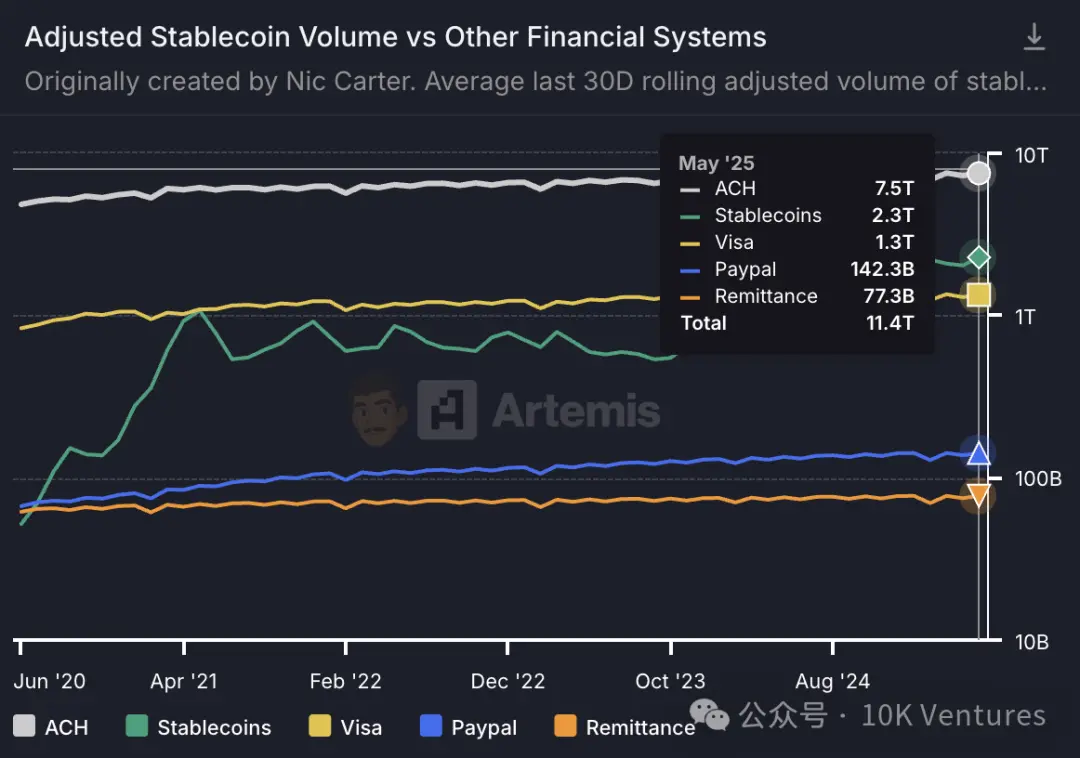Click the Apr '21 x-axis label
This screenshot has height=758, width=1080.
pyautogui.click(x=184, y=681)
